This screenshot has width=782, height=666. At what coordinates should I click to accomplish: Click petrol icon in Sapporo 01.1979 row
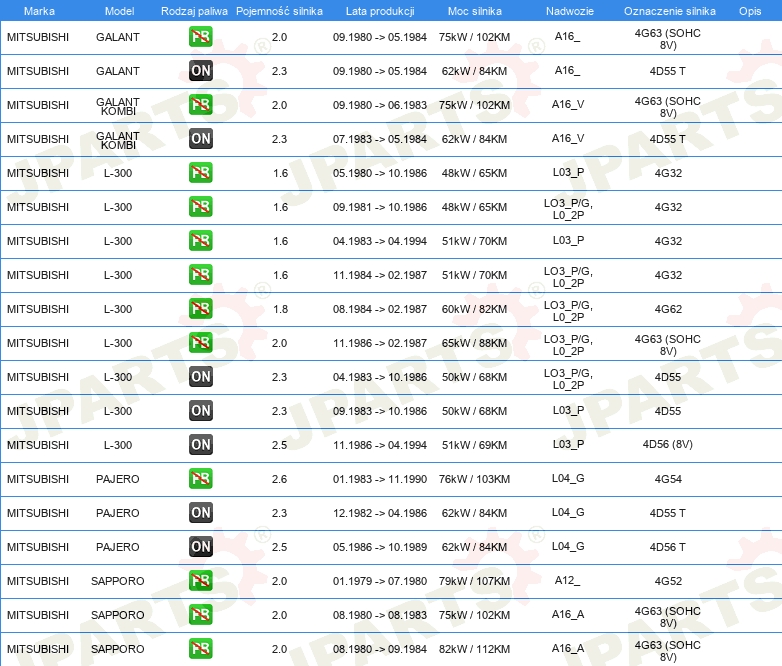coord(200,580)
